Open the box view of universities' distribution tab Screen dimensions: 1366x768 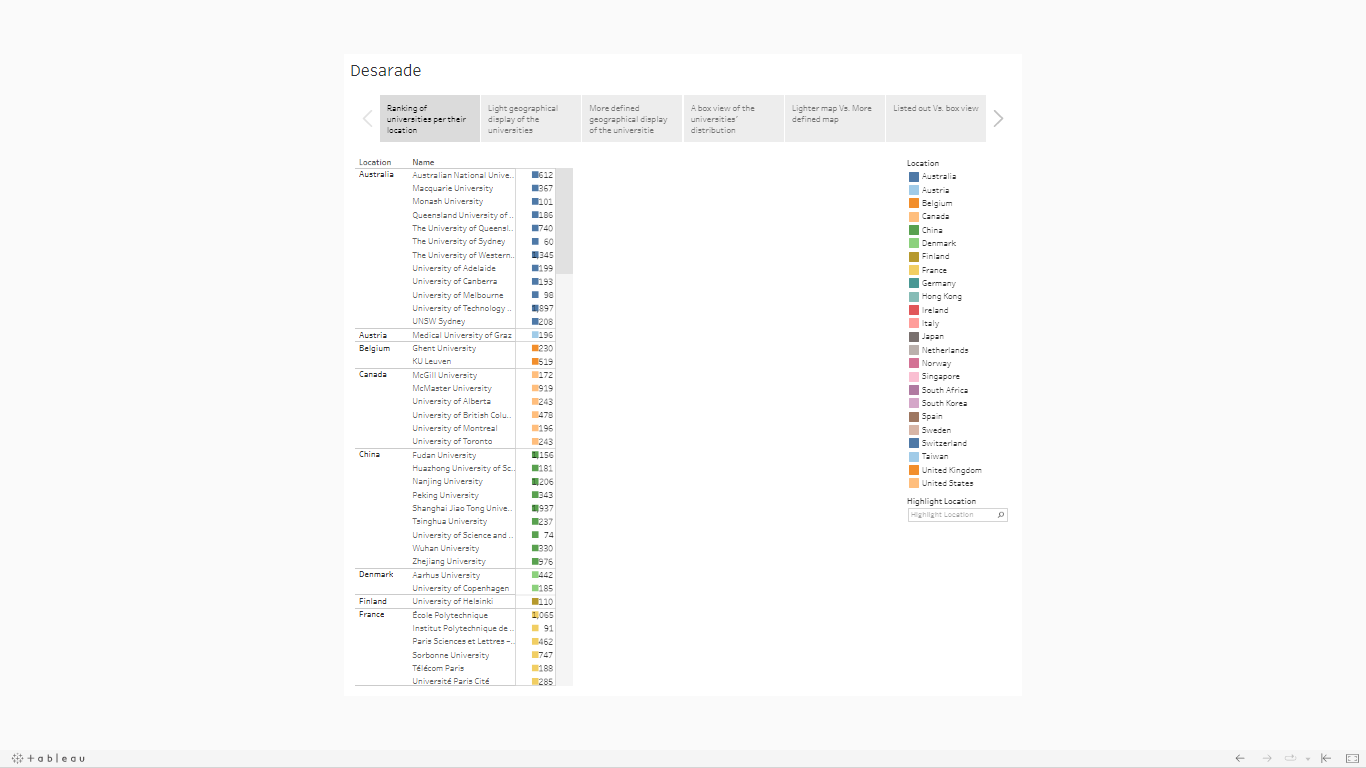coord(733,118)
